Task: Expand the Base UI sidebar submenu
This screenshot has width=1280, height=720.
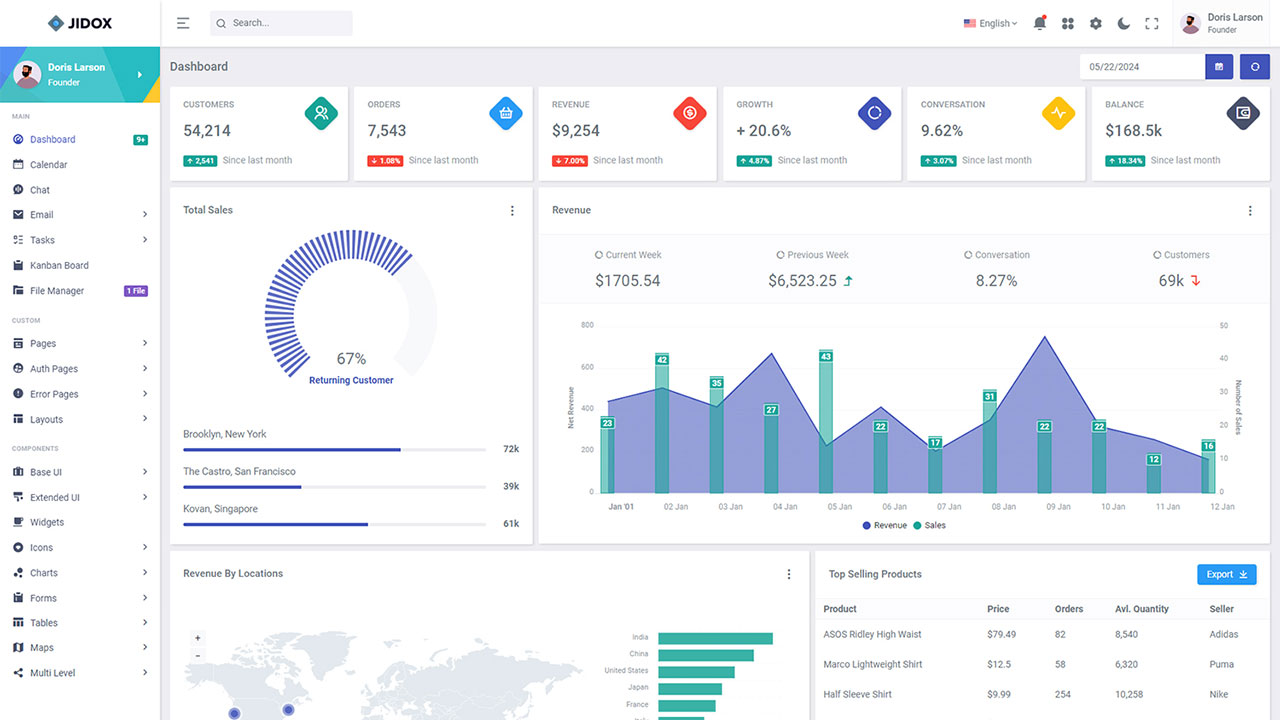Action: click(x=80, y=472)
